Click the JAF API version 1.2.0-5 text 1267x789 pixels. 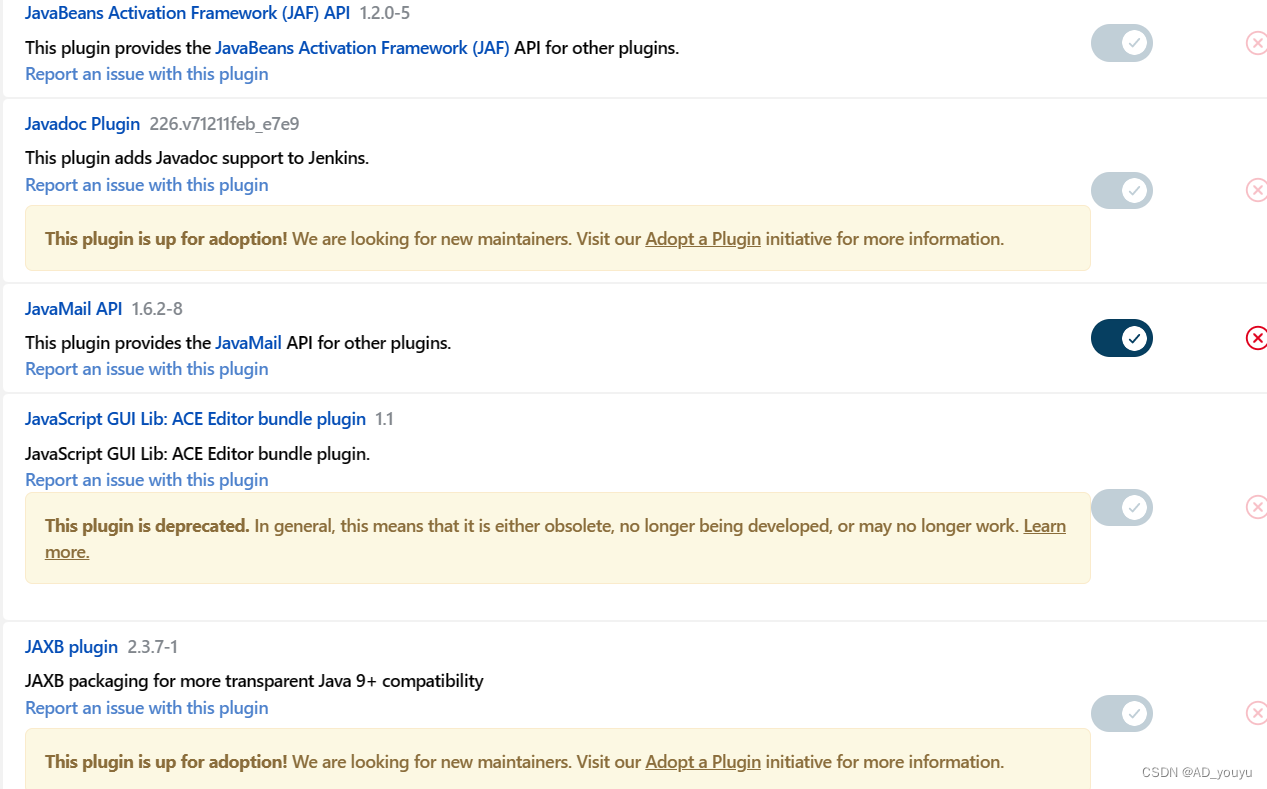(x=385, y=13)
